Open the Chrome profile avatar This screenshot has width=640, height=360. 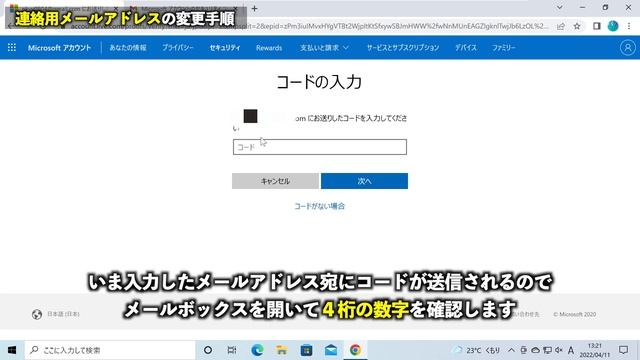tap(613, 26)
